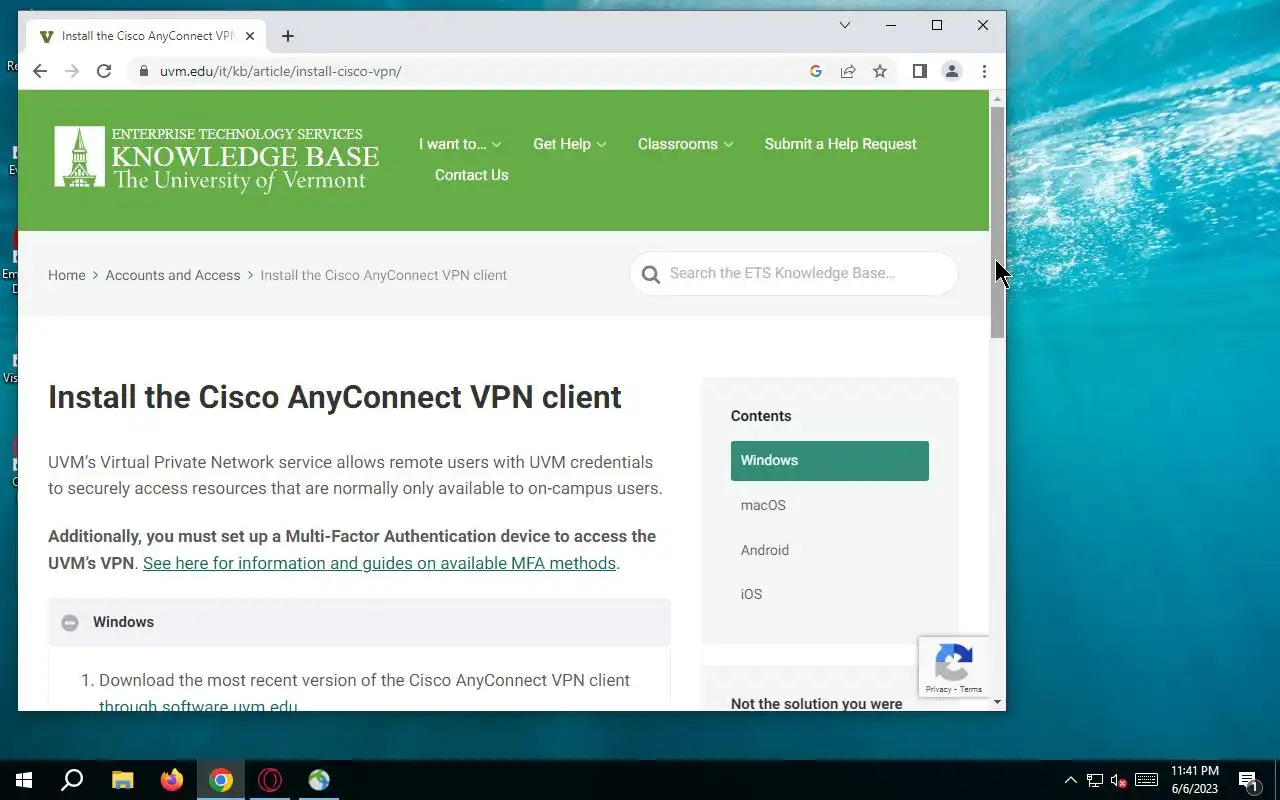Open the Windows Start menu

(x=24, y=780)
